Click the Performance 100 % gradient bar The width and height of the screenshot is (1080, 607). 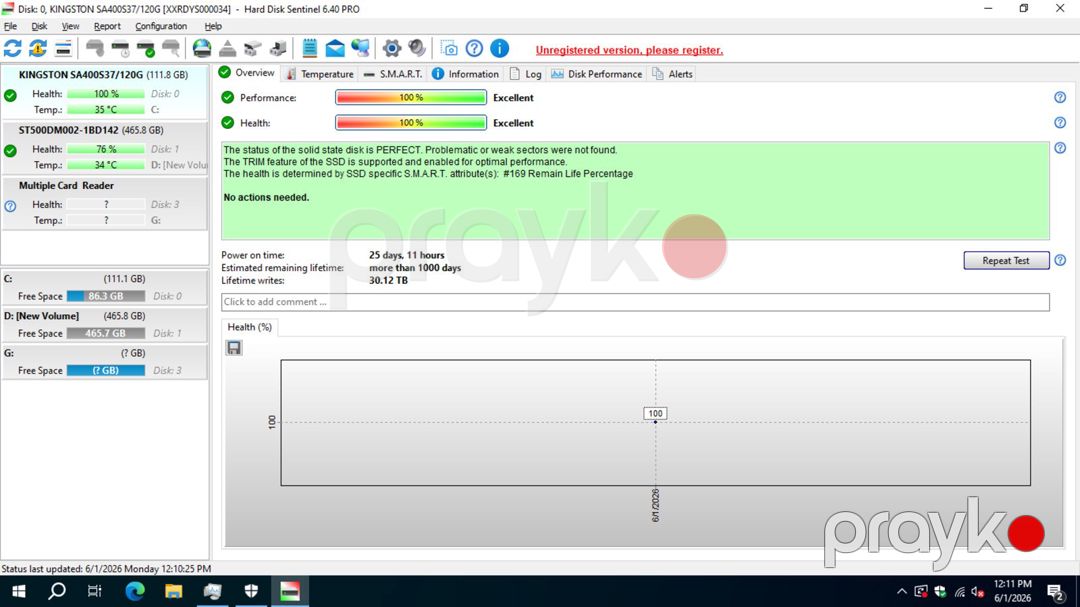[x=411, y=98]
